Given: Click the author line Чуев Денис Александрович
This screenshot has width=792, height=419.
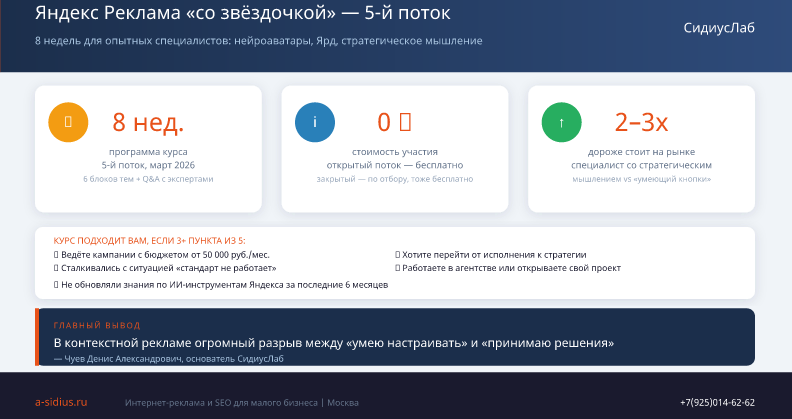Looking at the screenshot, I should tap(169, 359).
